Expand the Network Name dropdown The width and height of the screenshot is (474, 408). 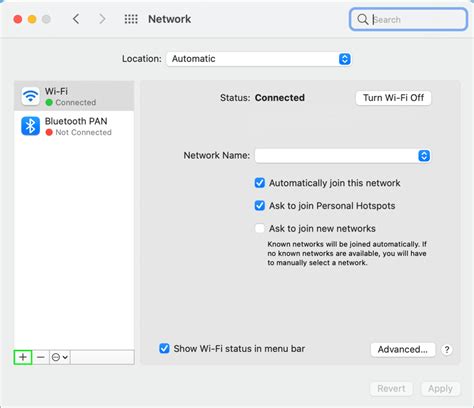342,156
